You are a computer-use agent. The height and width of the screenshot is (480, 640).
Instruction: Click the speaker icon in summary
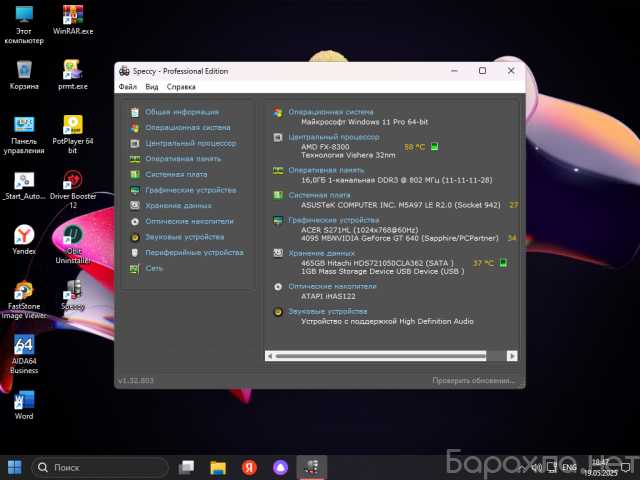[x=278, y=312]
